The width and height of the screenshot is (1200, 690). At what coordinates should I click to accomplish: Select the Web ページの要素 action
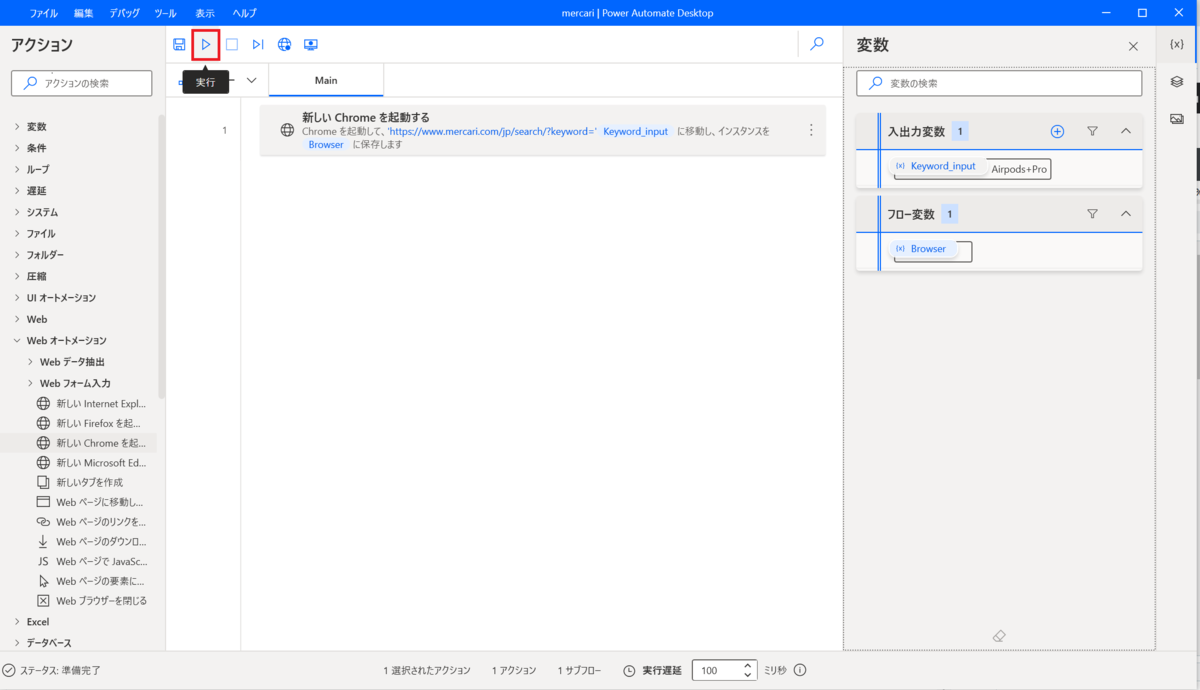[x=90, y=581]
